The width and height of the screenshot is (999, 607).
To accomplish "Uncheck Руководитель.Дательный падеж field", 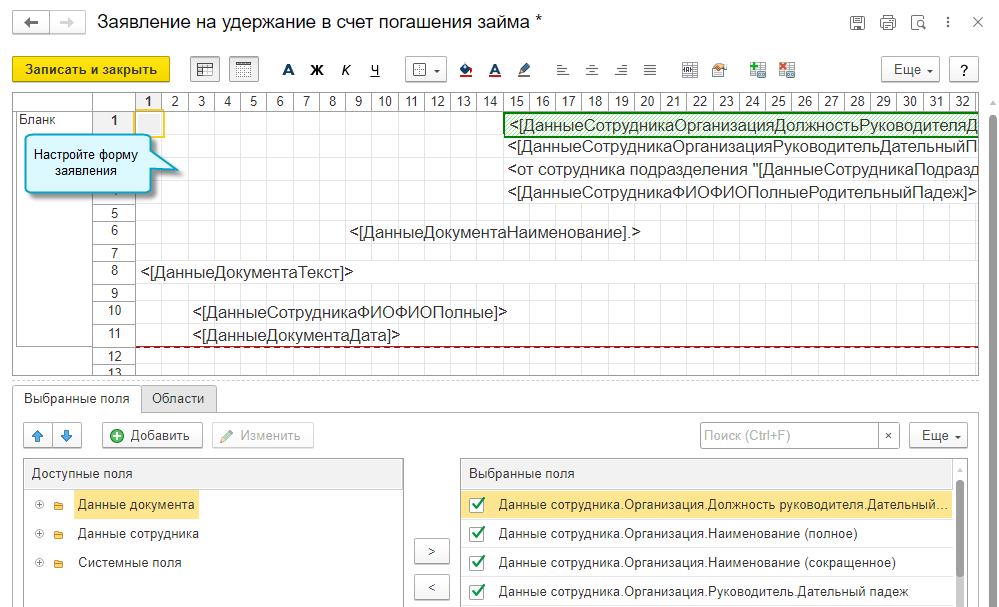I will tap(477, 592).
